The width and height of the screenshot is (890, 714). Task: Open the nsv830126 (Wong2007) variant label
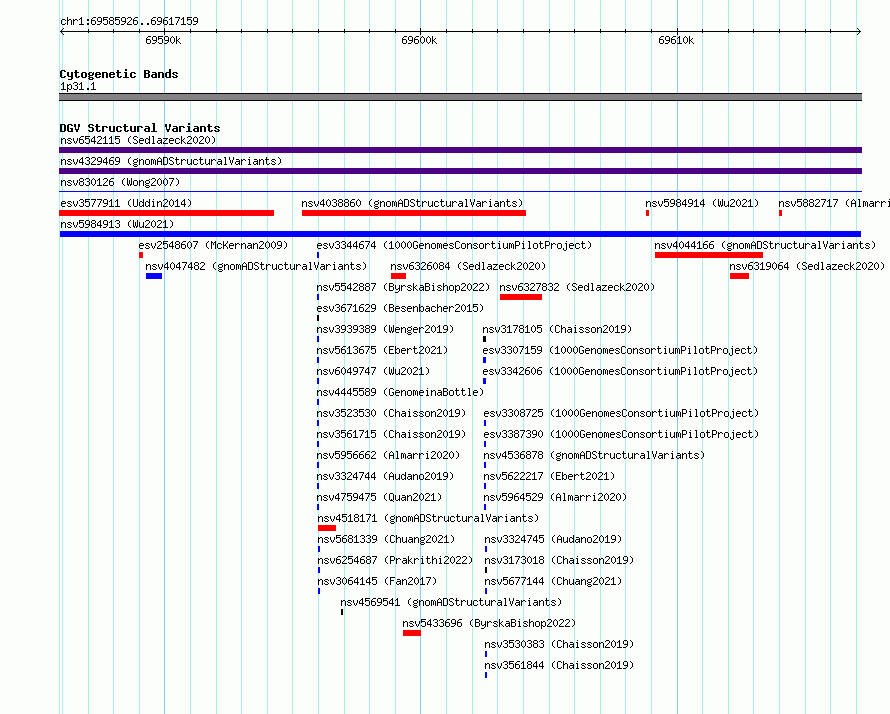[x=120, y=182]
